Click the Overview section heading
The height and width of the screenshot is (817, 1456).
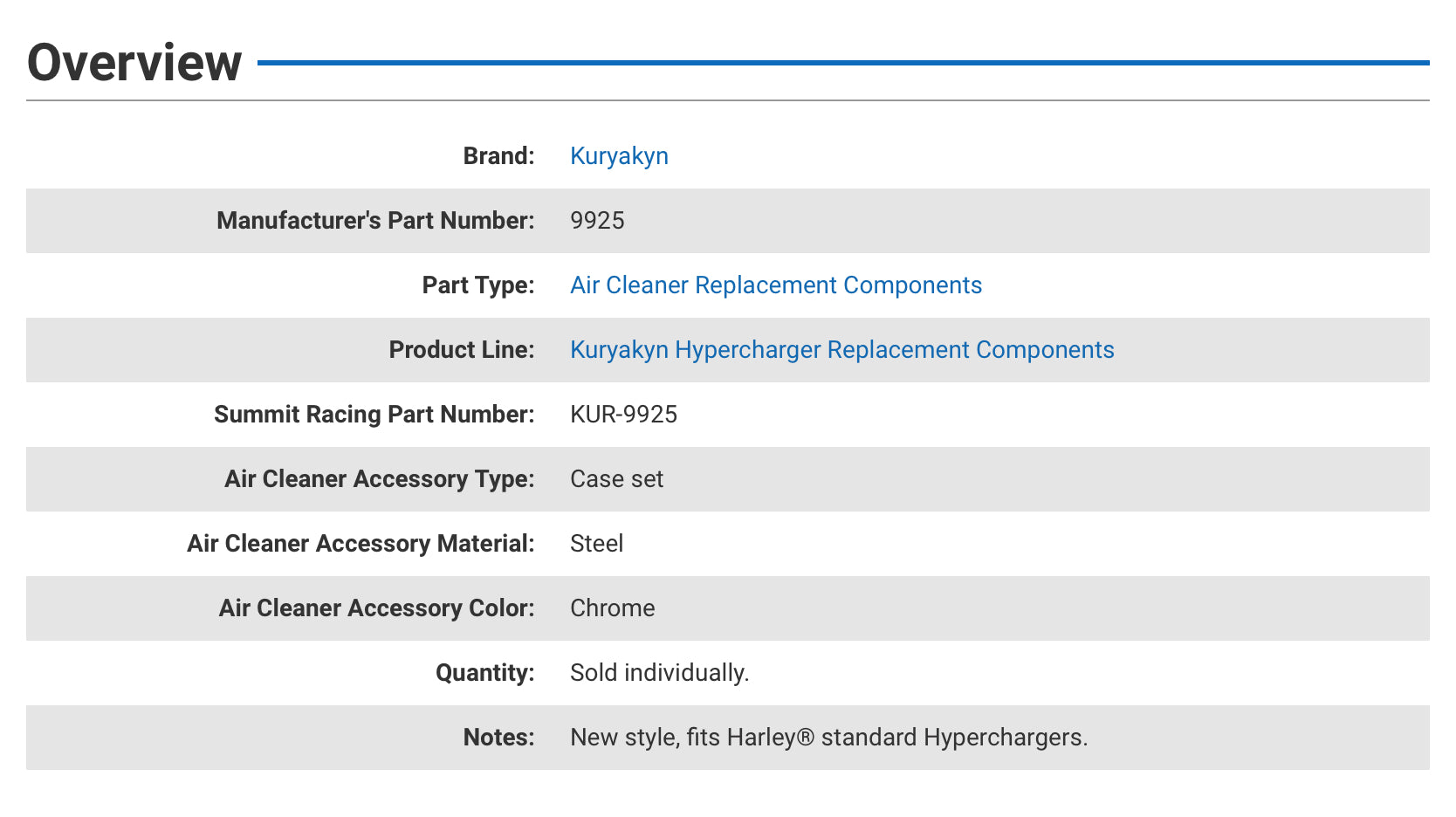pos(134,63)
